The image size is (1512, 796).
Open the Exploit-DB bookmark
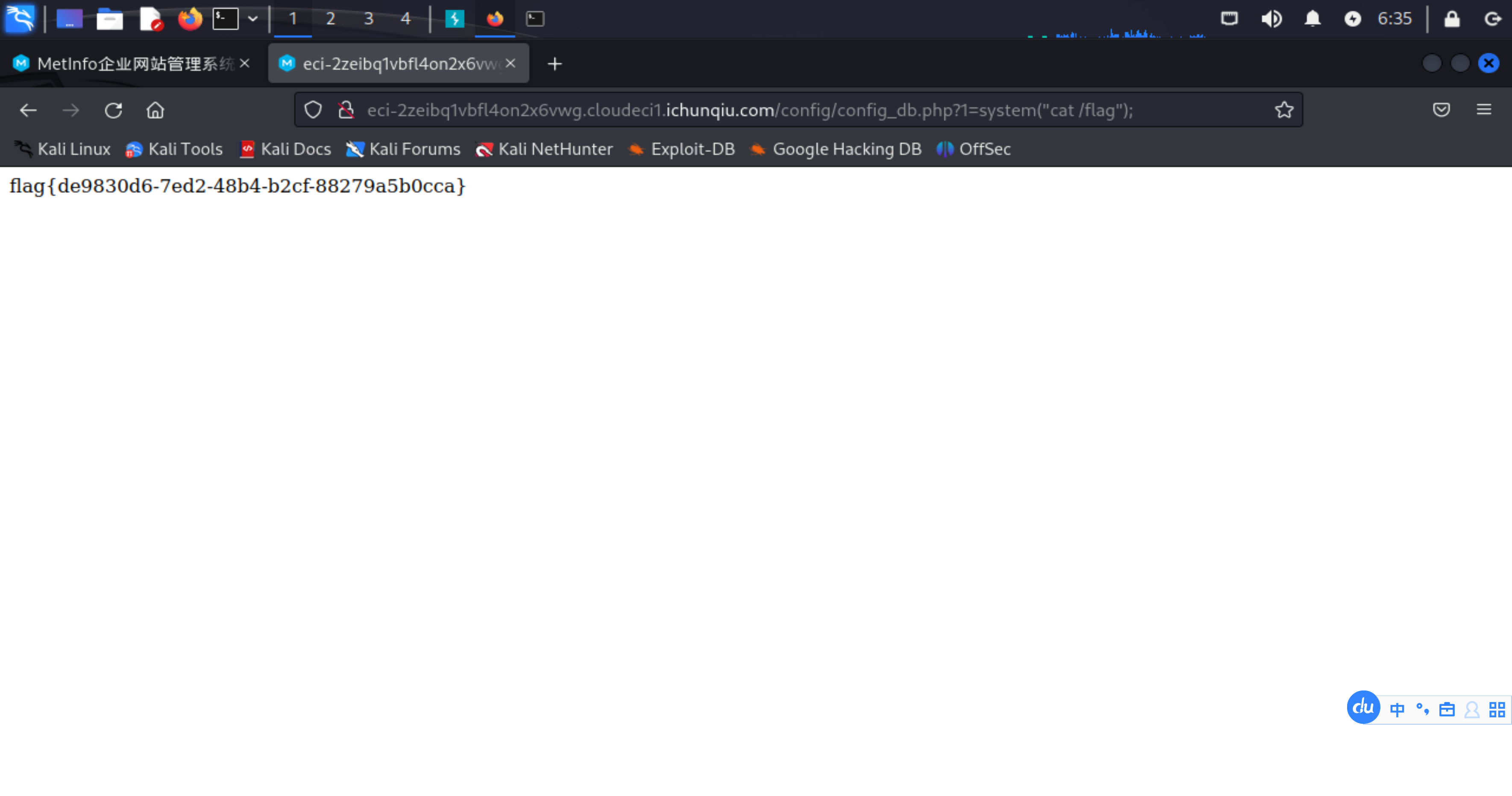pos(681,149)
